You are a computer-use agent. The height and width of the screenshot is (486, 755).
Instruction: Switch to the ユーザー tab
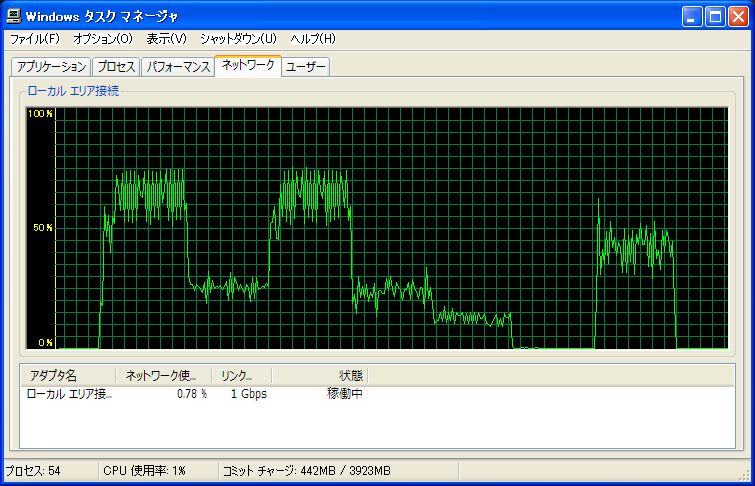pyautogui.click(x=306, y=67)
